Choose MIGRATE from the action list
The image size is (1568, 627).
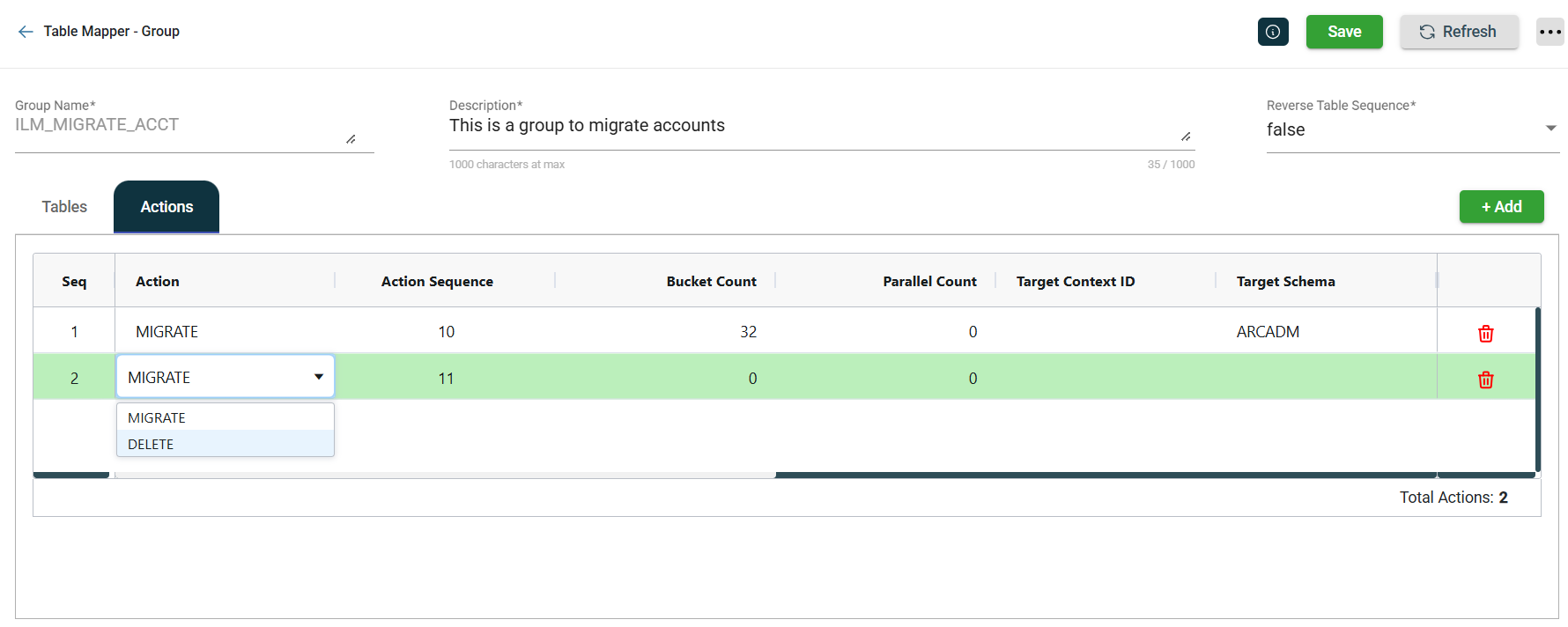(x=157, y=417)
